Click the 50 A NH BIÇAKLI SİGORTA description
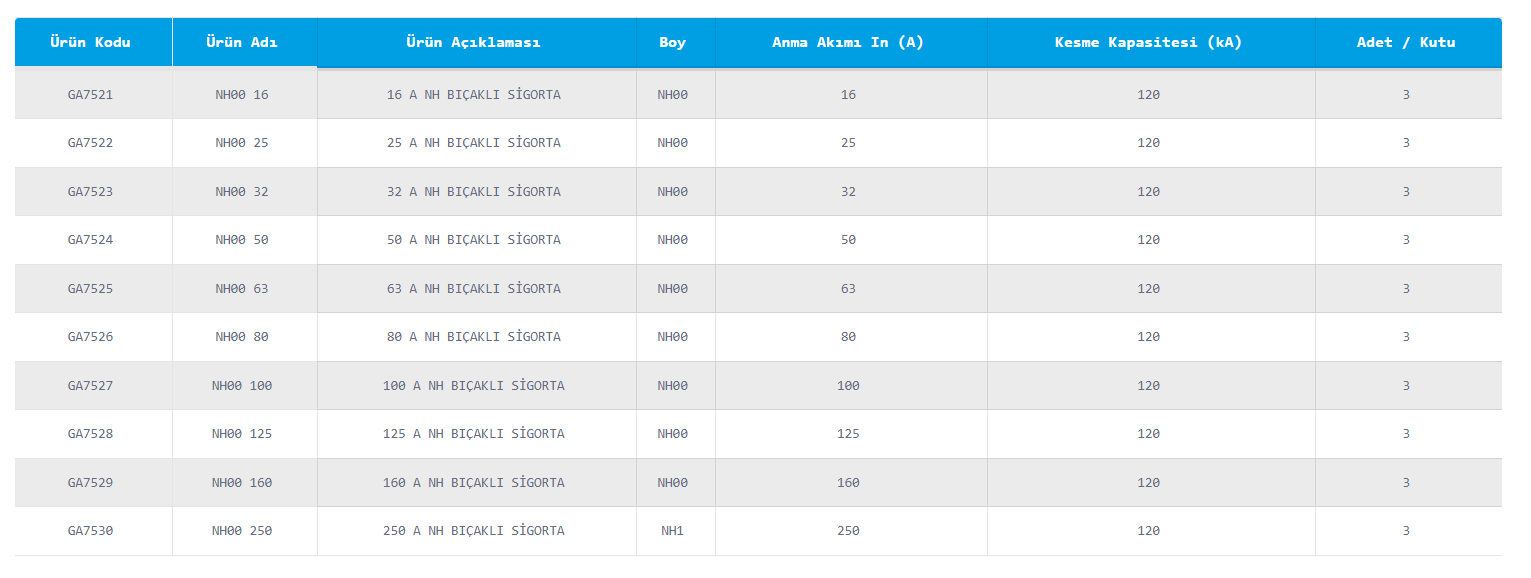This screenshot has width=1531, height=578. [474, 240]
